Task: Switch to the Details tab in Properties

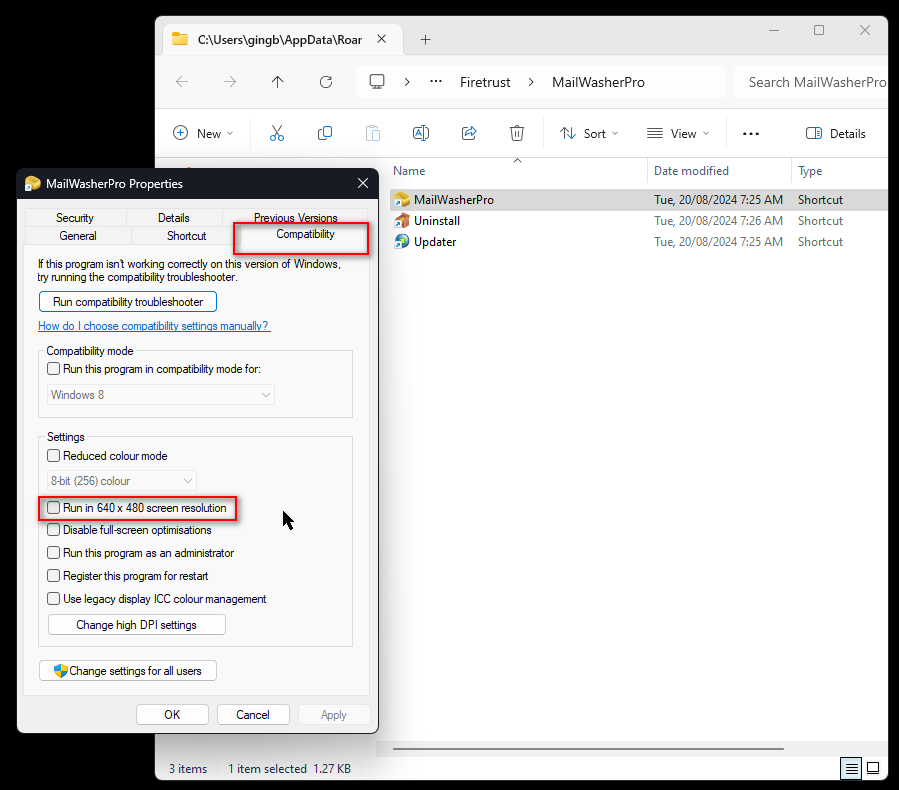Action: point(174,218)
